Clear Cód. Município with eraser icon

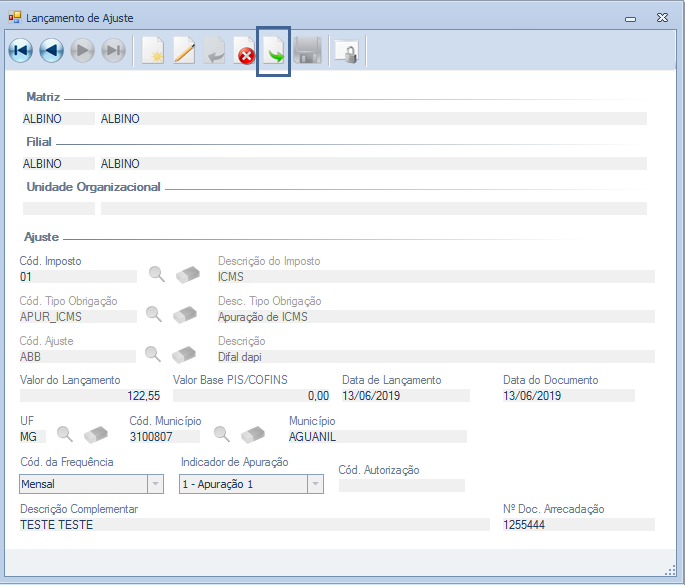coord(254,434)
